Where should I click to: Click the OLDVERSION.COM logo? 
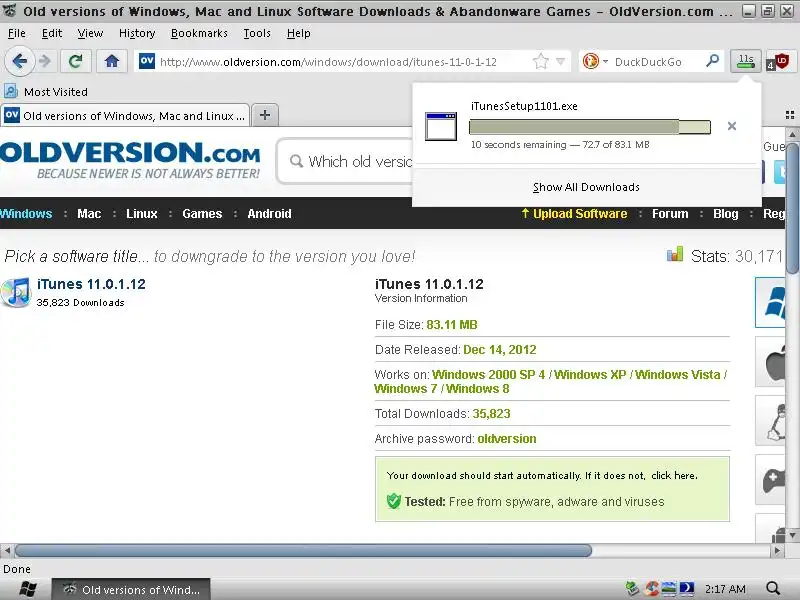tap(130, 160)
